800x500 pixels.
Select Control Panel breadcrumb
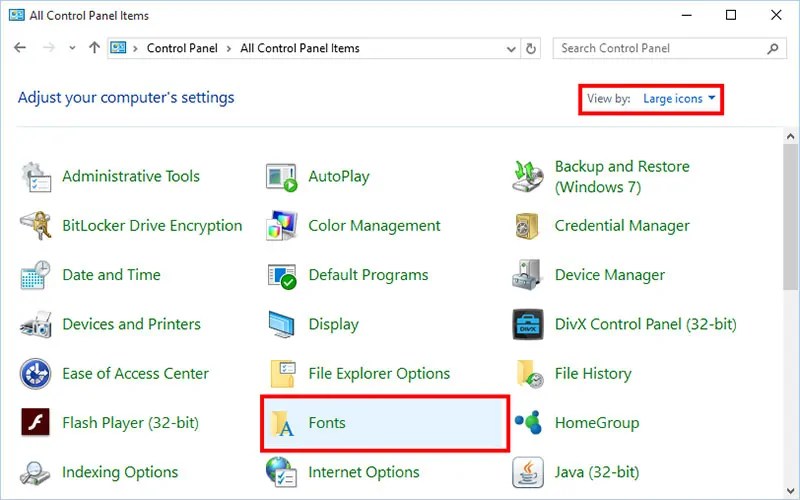point(182,48)
